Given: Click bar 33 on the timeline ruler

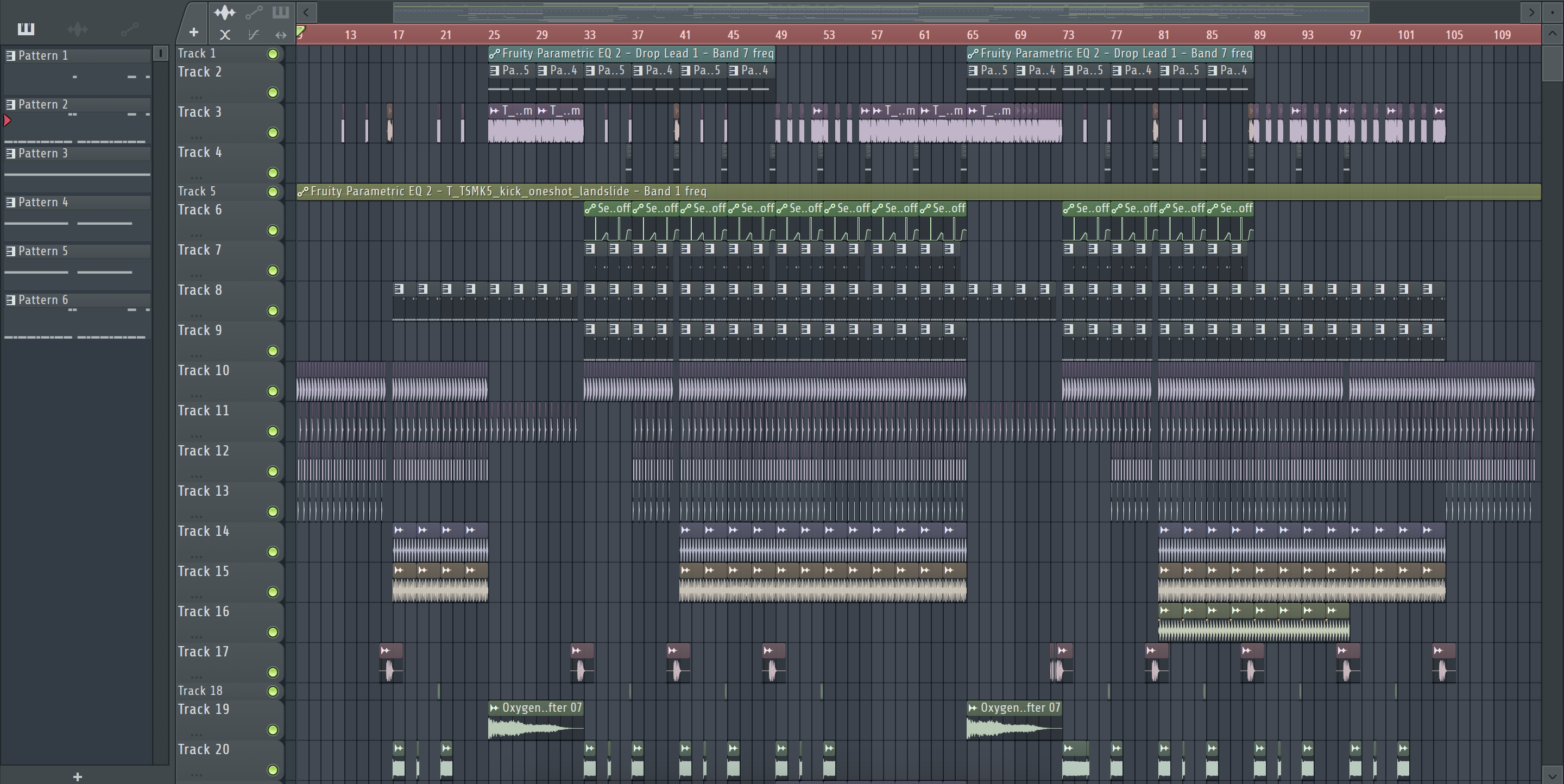Looking at the screenshot, I should coord(590,35).
